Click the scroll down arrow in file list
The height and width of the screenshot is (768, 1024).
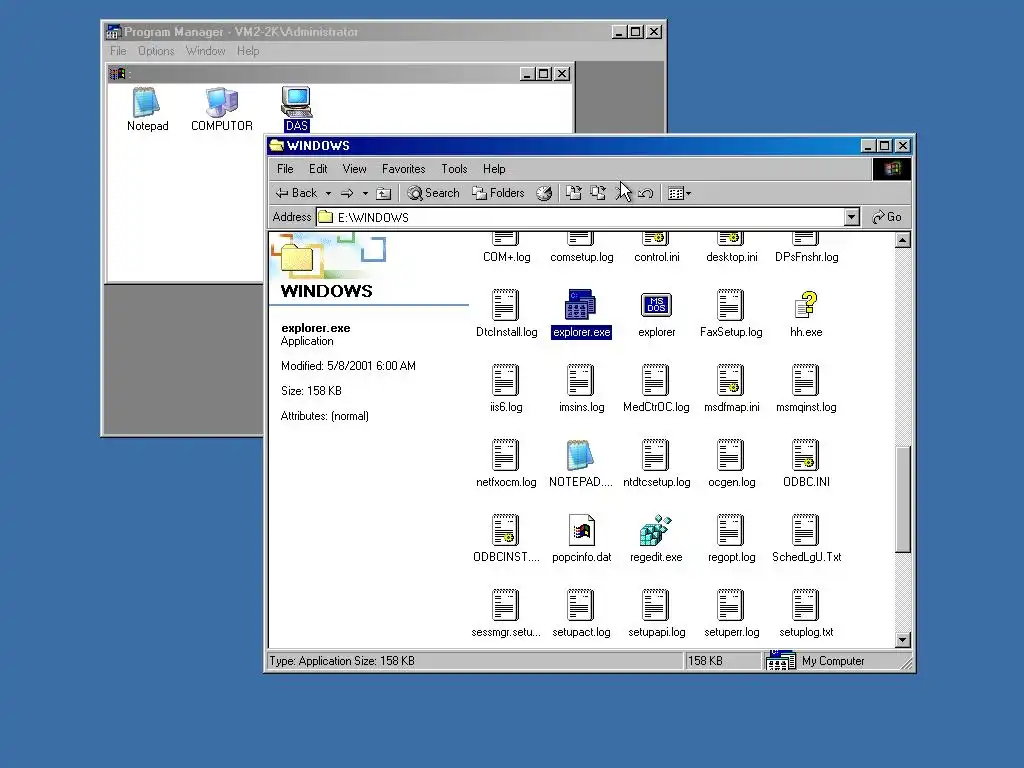903,640
